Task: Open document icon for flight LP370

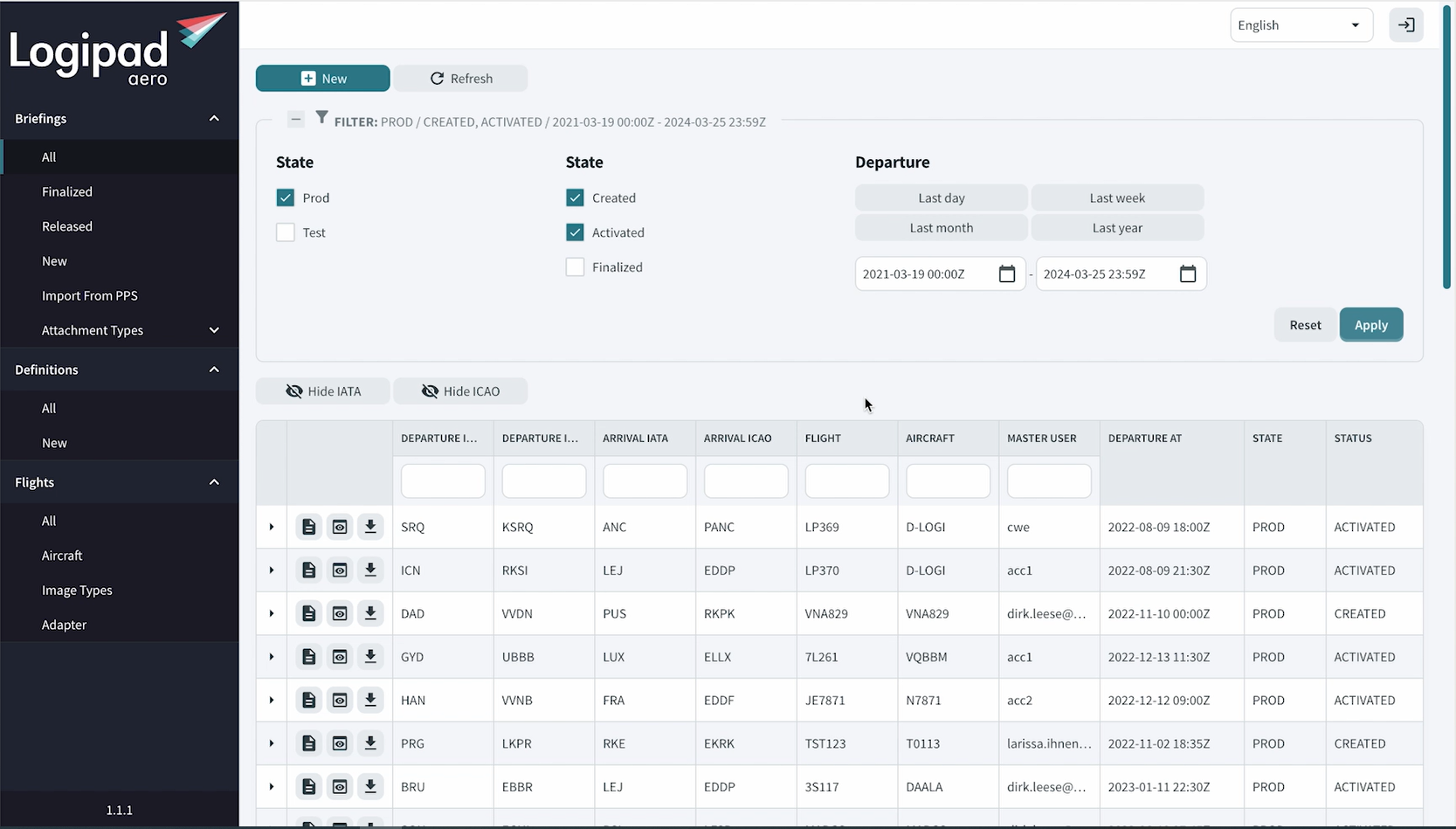Action: [308, 570]
